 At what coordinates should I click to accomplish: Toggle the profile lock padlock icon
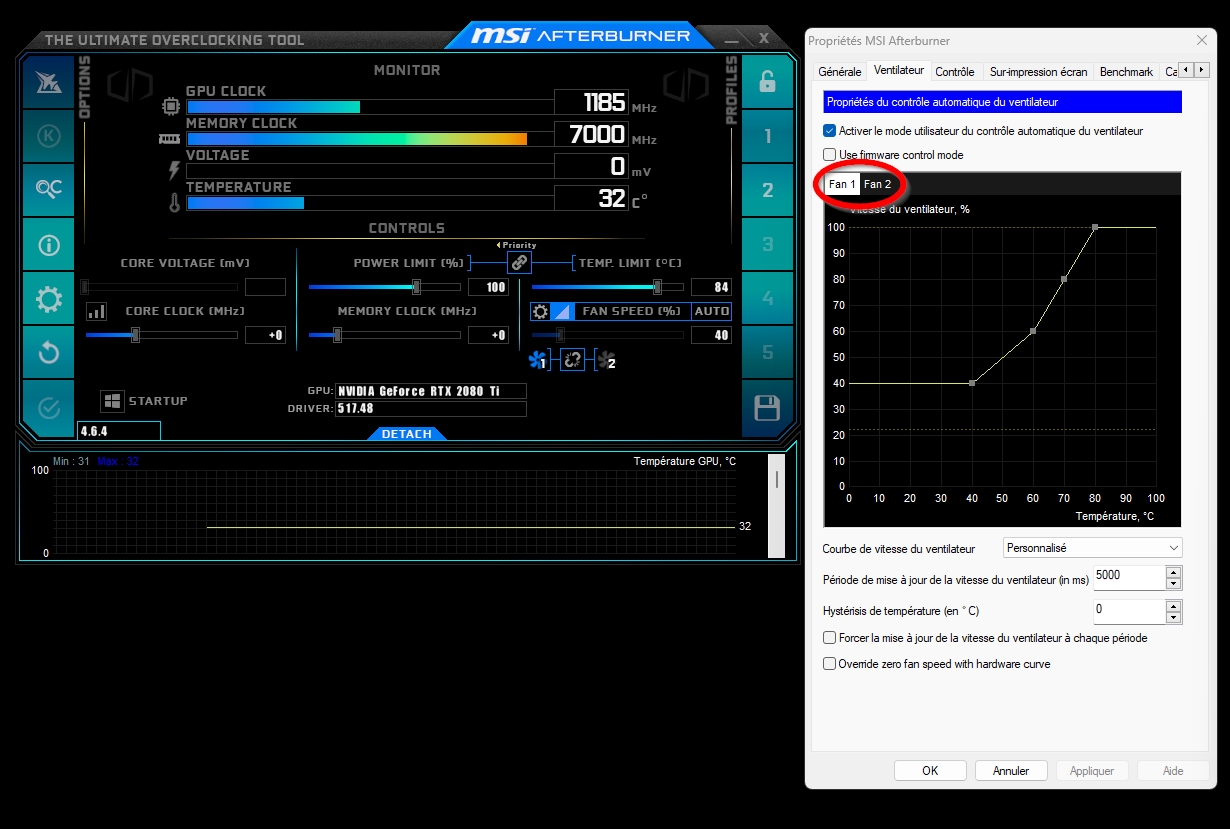767,82
